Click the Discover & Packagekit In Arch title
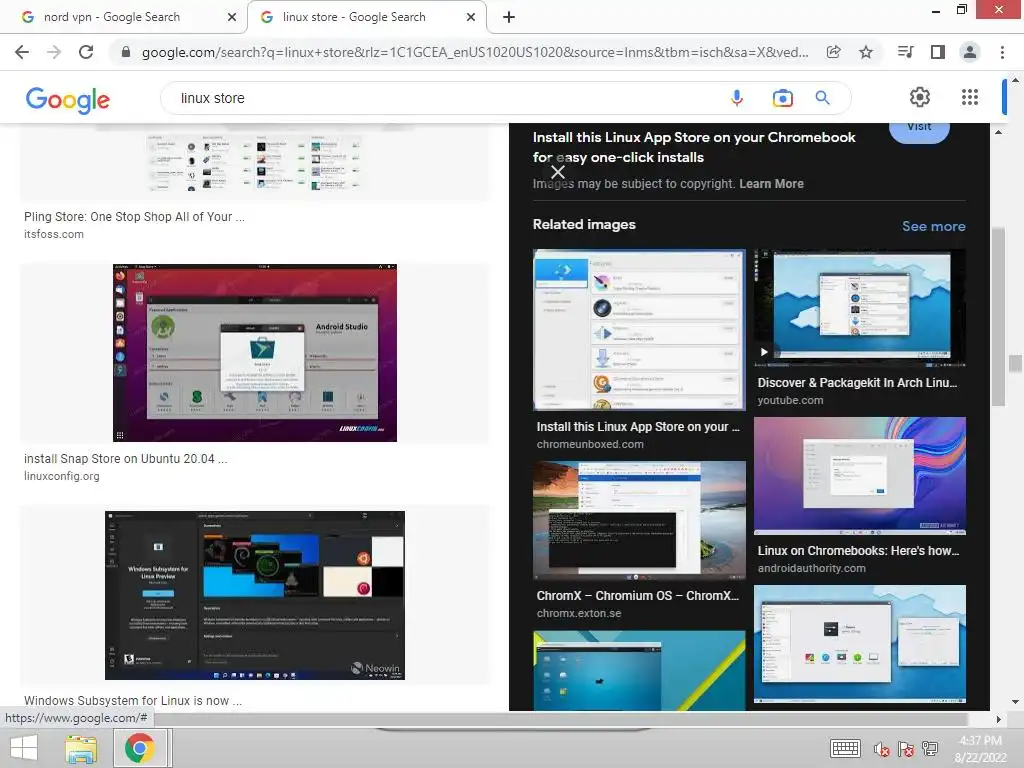This screenshot has width=1024, height=768. tap(857, 383)
